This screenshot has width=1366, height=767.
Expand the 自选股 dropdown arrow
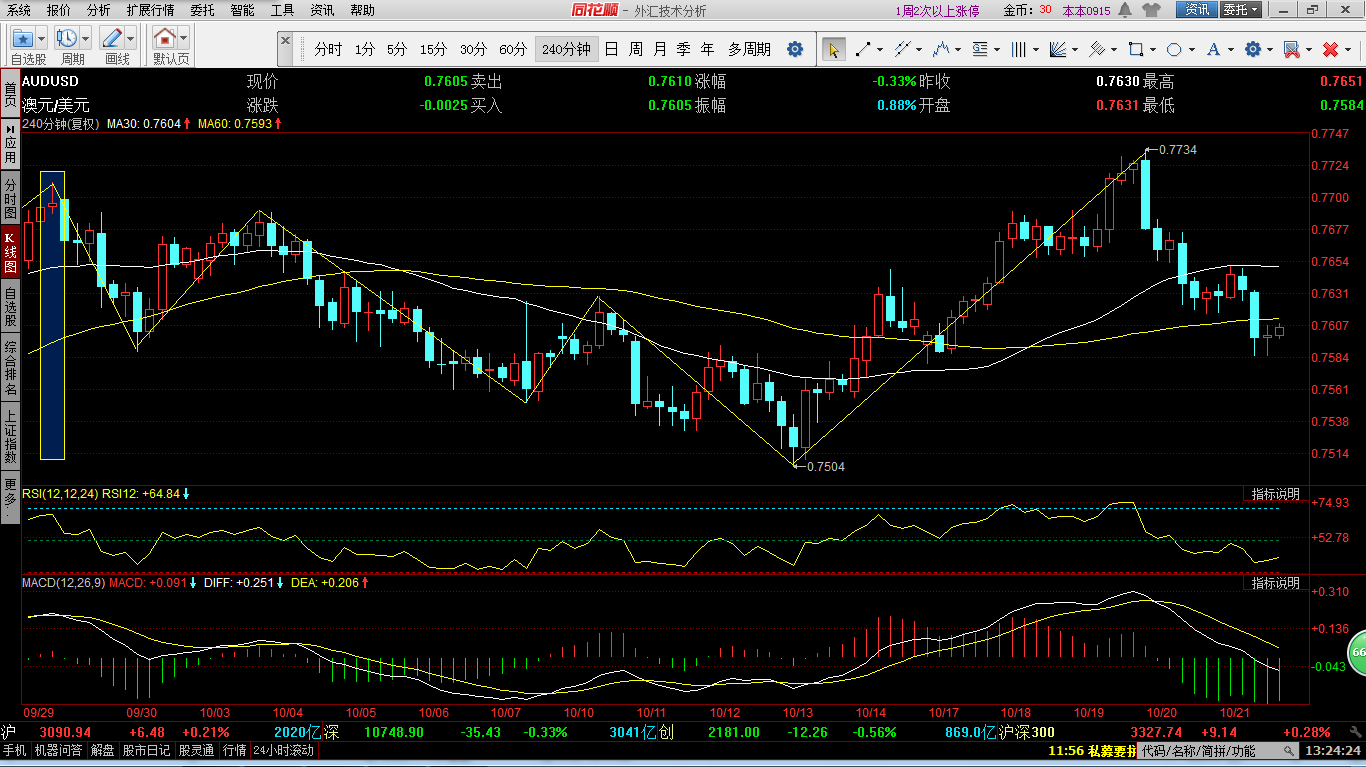coord(42,38)
